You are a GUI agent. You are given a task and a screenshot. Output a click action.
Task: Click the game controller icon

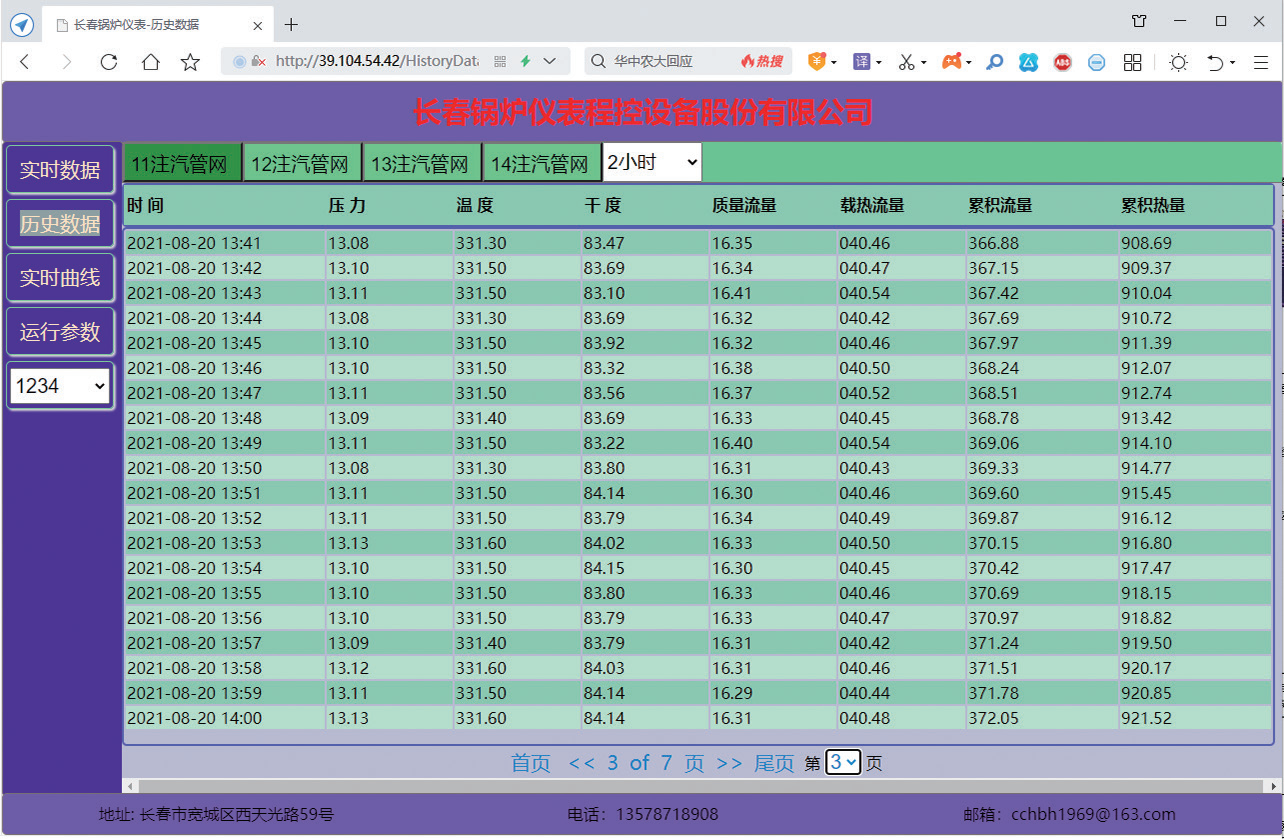pos(951,62)
